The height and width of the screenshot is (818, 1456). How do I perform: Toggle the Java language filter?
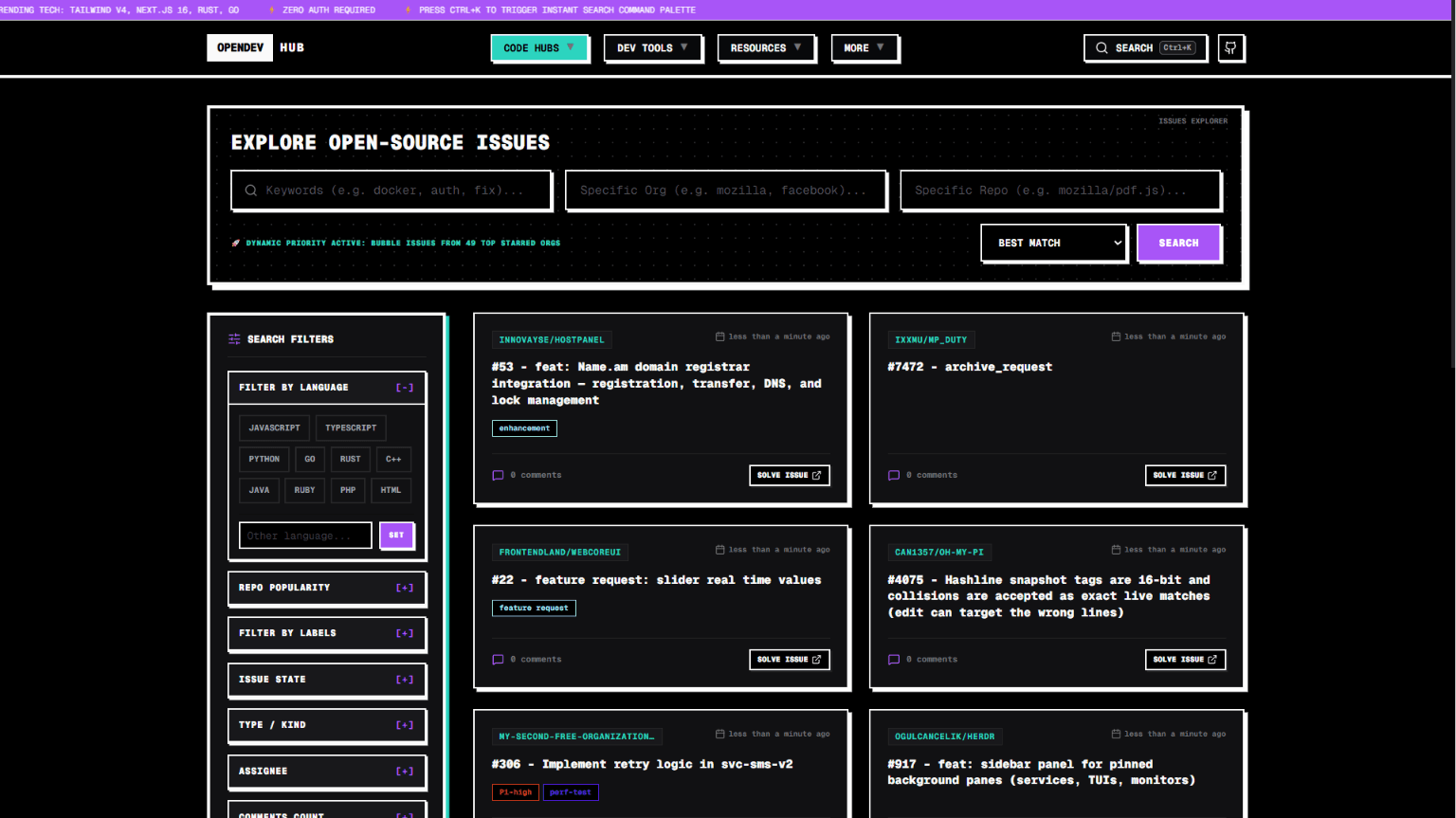pos(259,491)
